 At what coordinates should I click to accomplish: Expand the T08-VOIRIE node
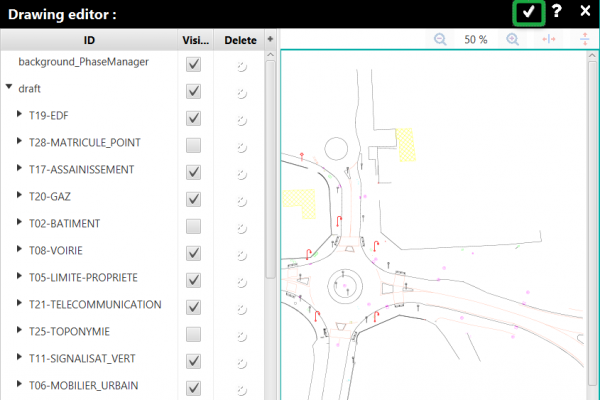[19, 249]
